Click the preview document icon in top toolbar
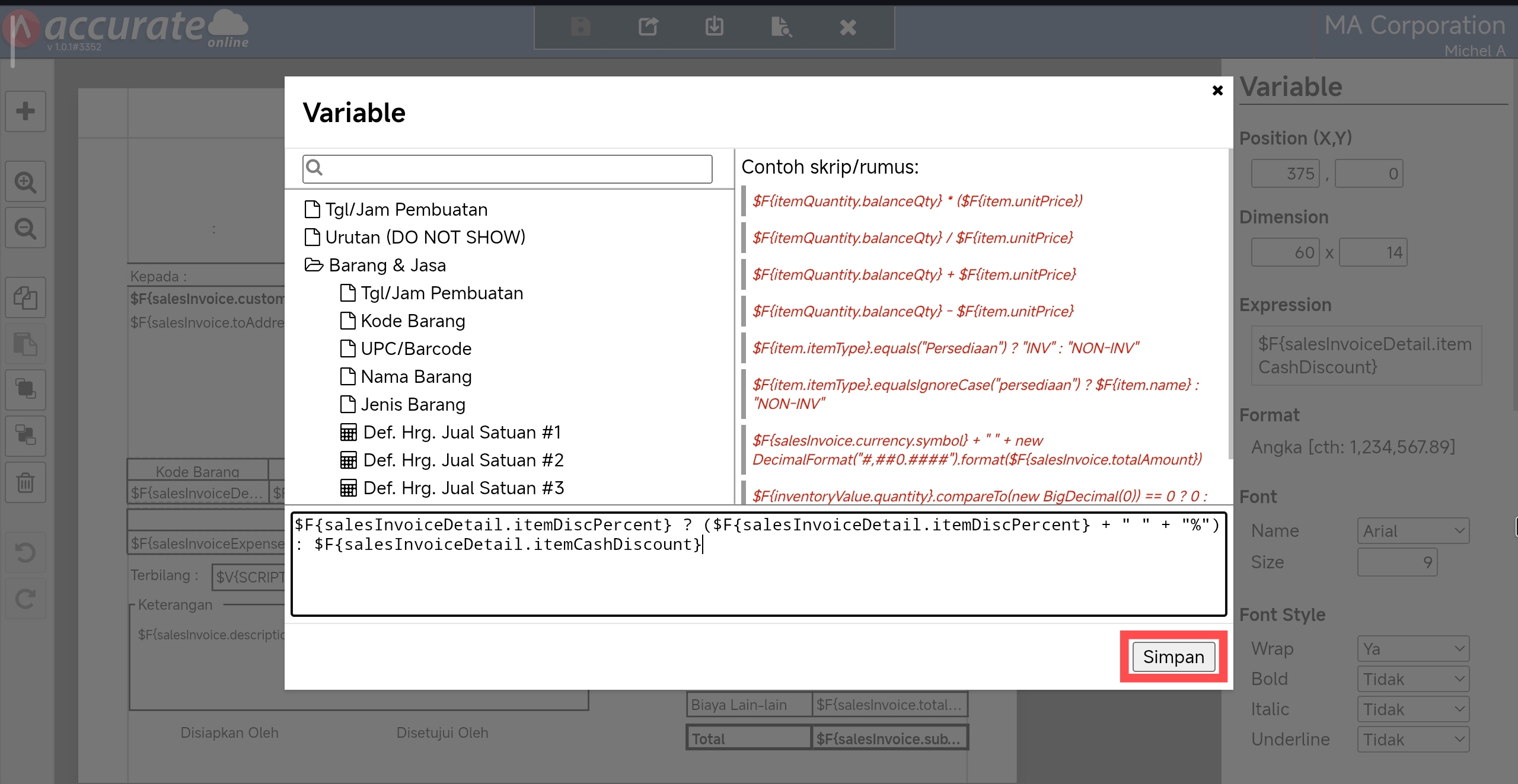Viewport: 1518px width, 784px height. click(x=781, y=27)
